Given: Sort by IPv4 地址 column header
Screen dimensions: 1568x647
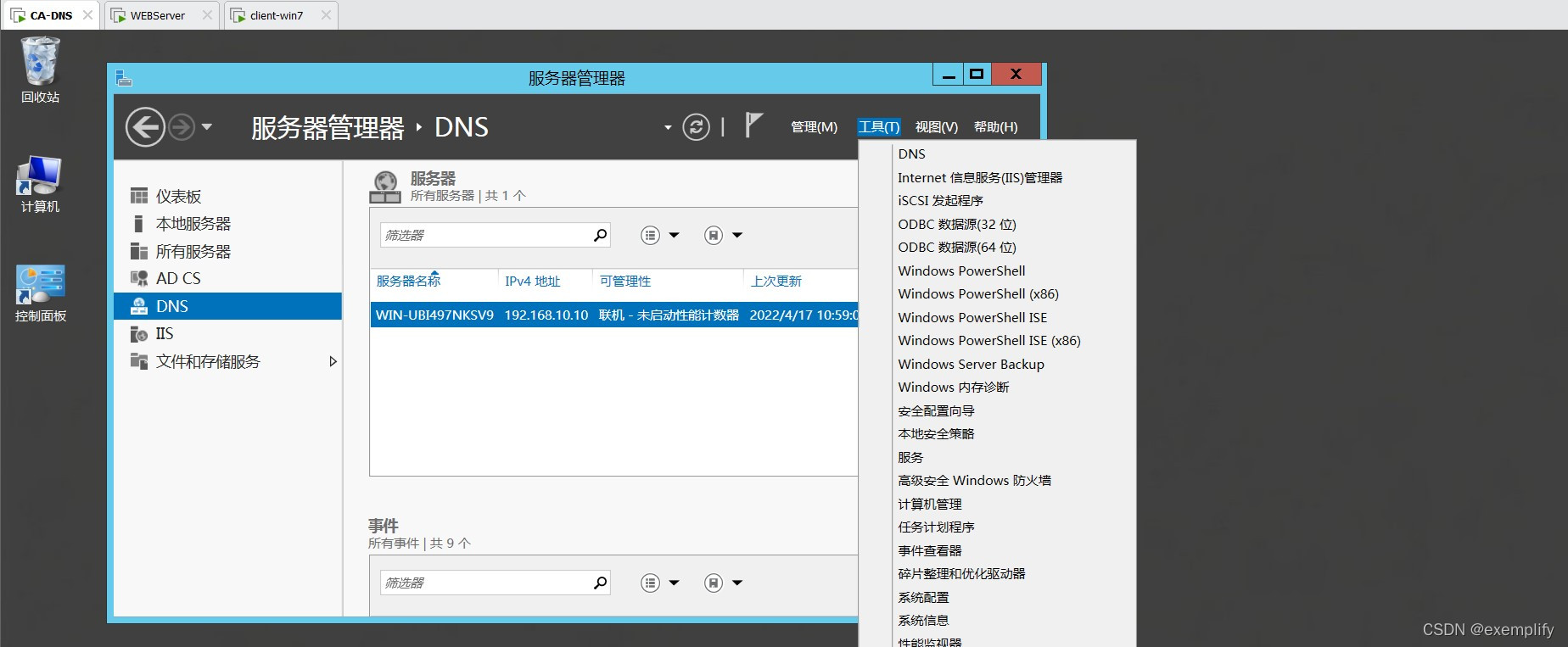Looking at the screenshot, I should click(533, 281).
